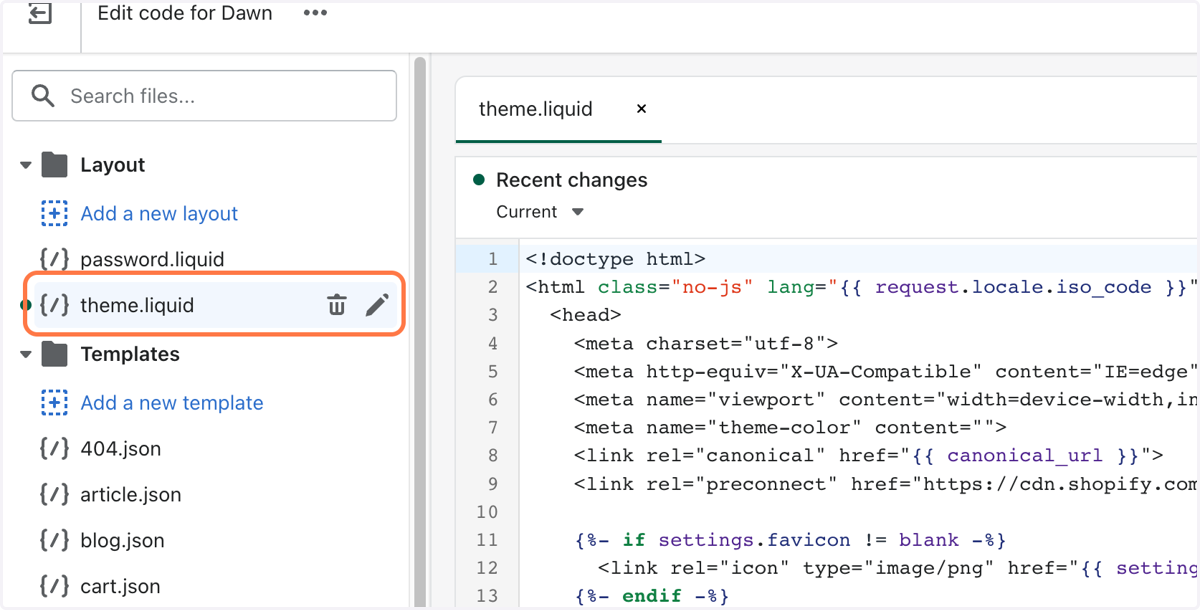Click the meta viewport line 6
Viewport: 1200px width, 610px height.
click(x=886, y=399)
